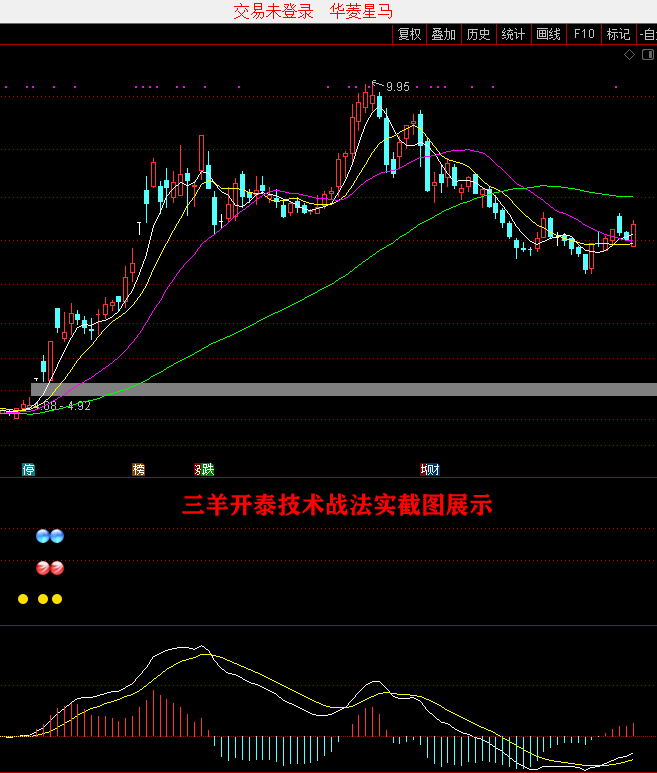Click the 榜 event marker icon

(138, 469)
